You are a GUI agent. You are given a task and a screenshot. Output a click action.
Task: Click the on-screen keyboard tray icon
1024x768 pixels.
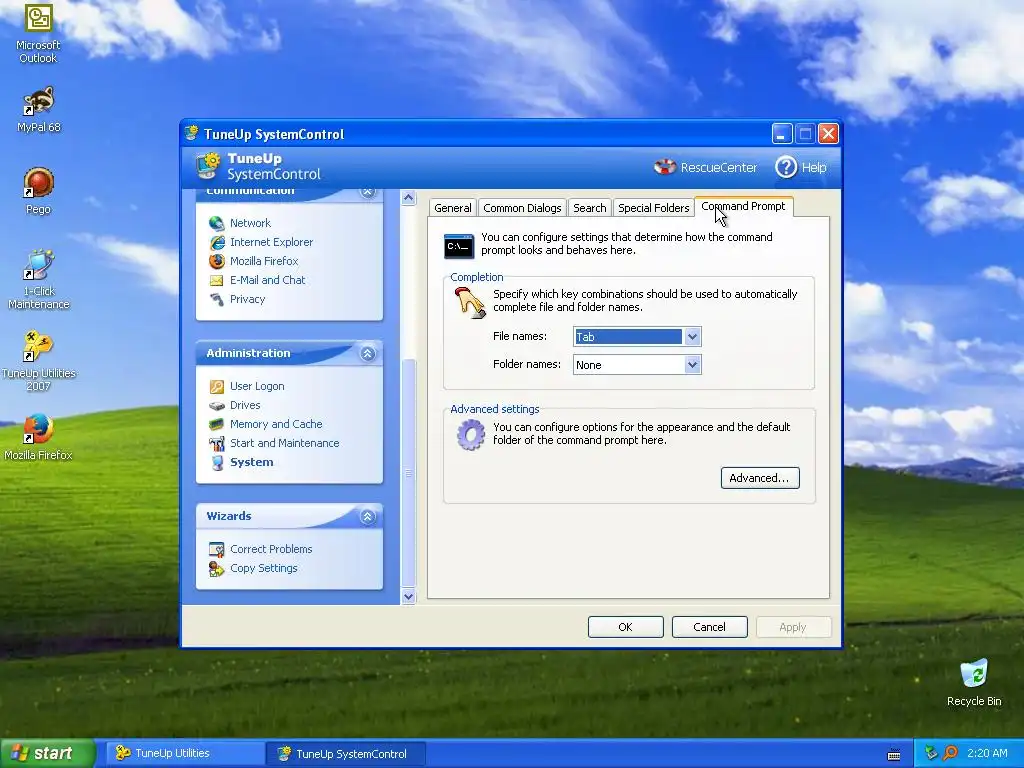(894, 754)
